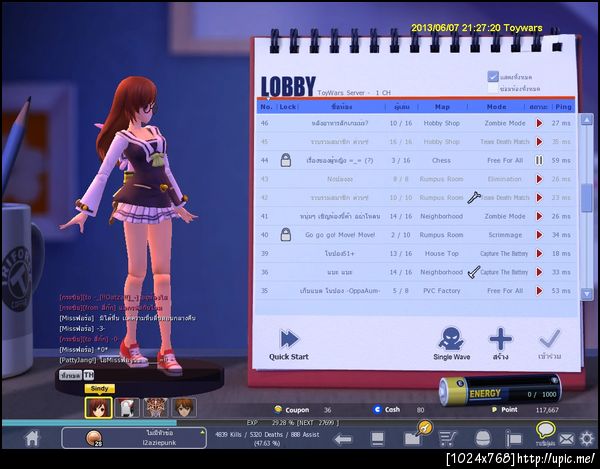The image size is (600, 469).
Task: Click the checkmark join room icon
Action: pyautogui.click(x=550, y=338)
